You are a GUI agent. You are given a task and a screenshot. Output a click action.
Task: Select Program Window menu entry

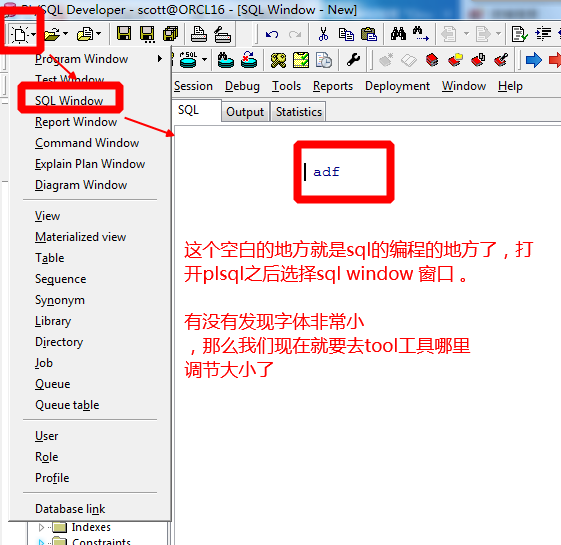point(82,59)
